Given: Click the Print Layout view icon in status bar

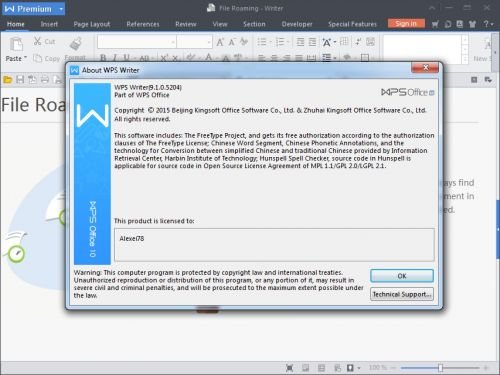Looking at the screenshot, I should tap(305, 368).
